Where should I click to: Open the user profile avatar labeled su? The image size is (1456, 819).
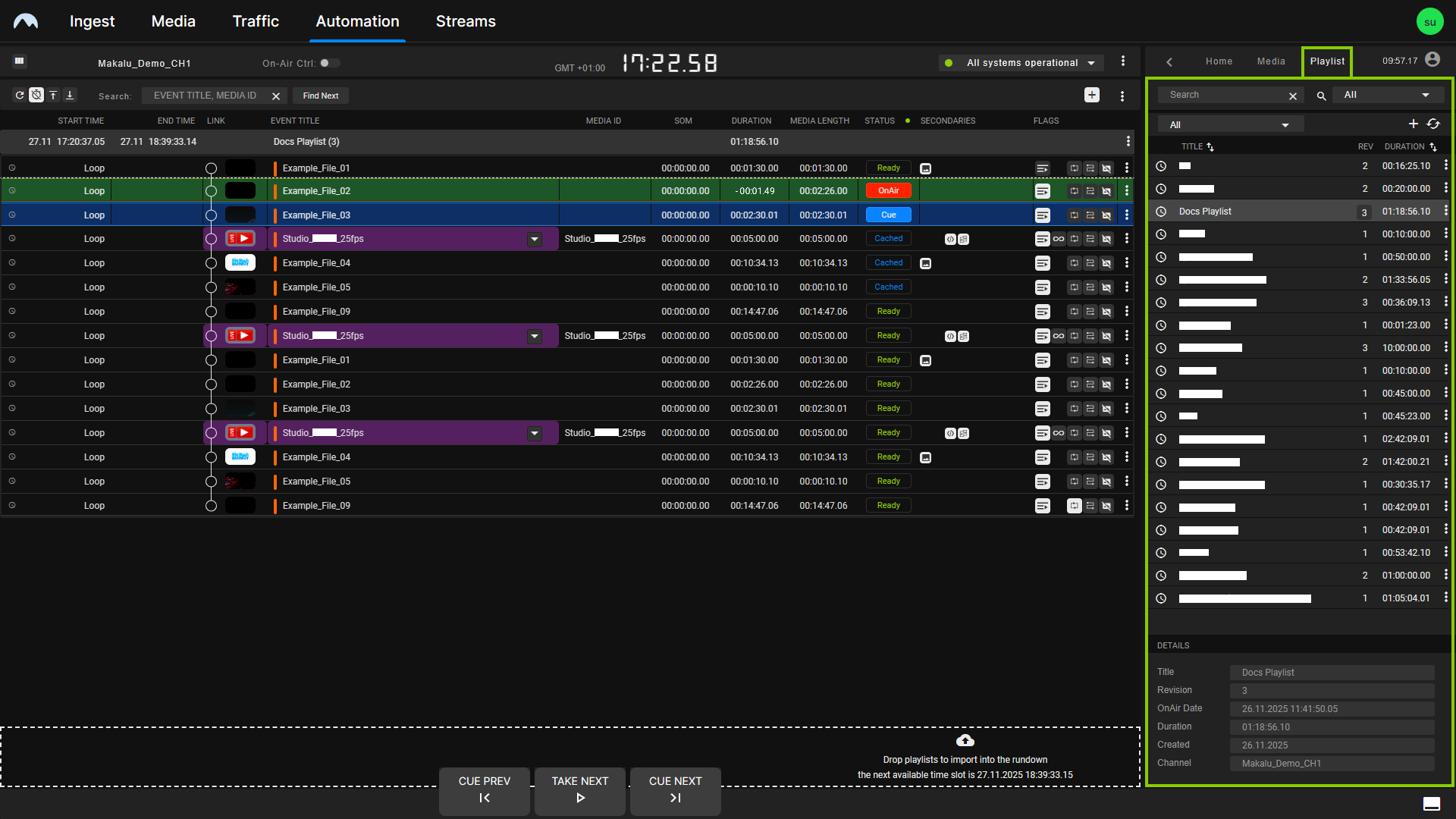point(1429,20)
